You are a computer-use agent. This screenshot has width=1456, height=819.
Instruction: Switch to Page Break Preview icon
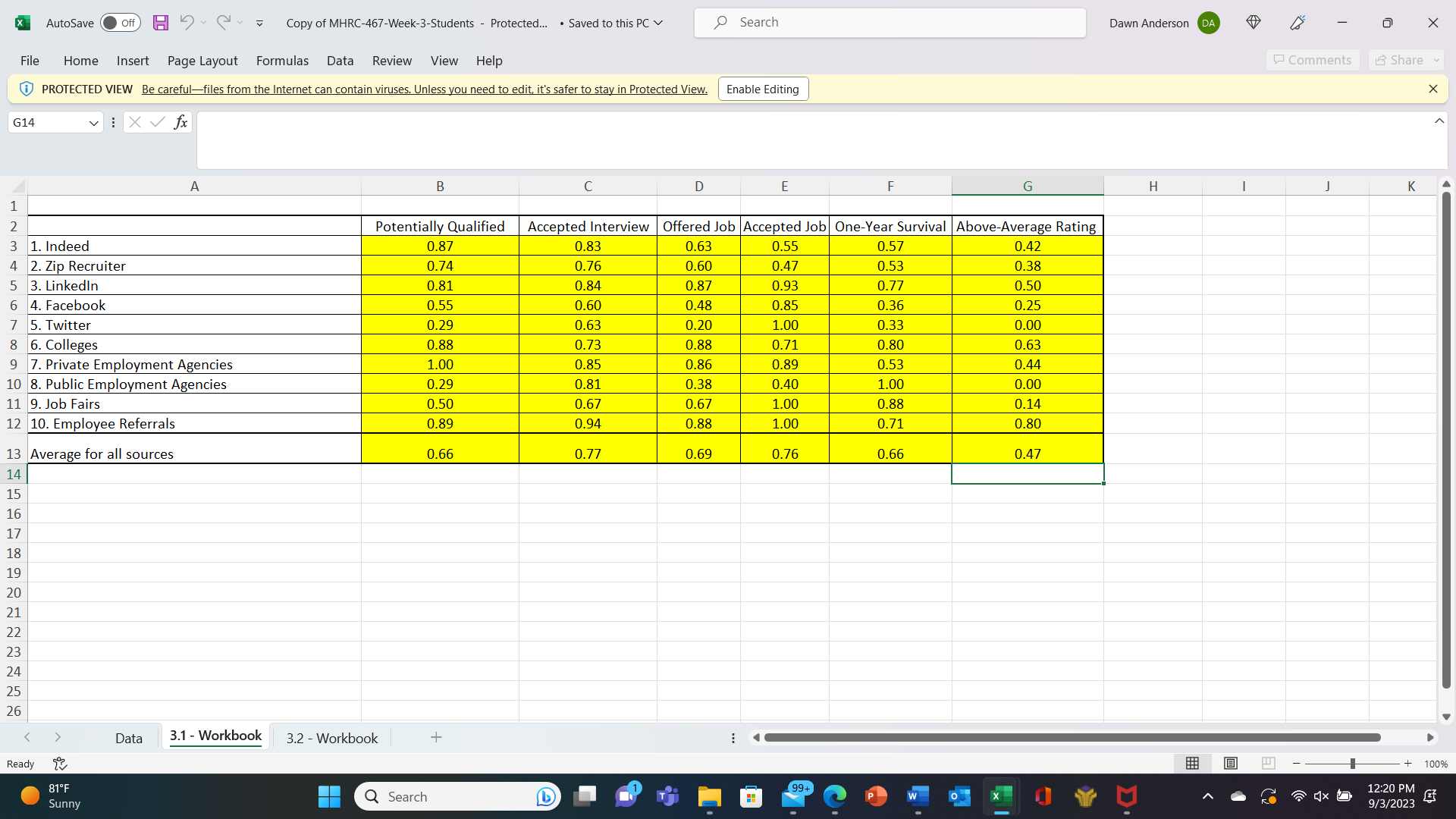(x=1269, y=764)
